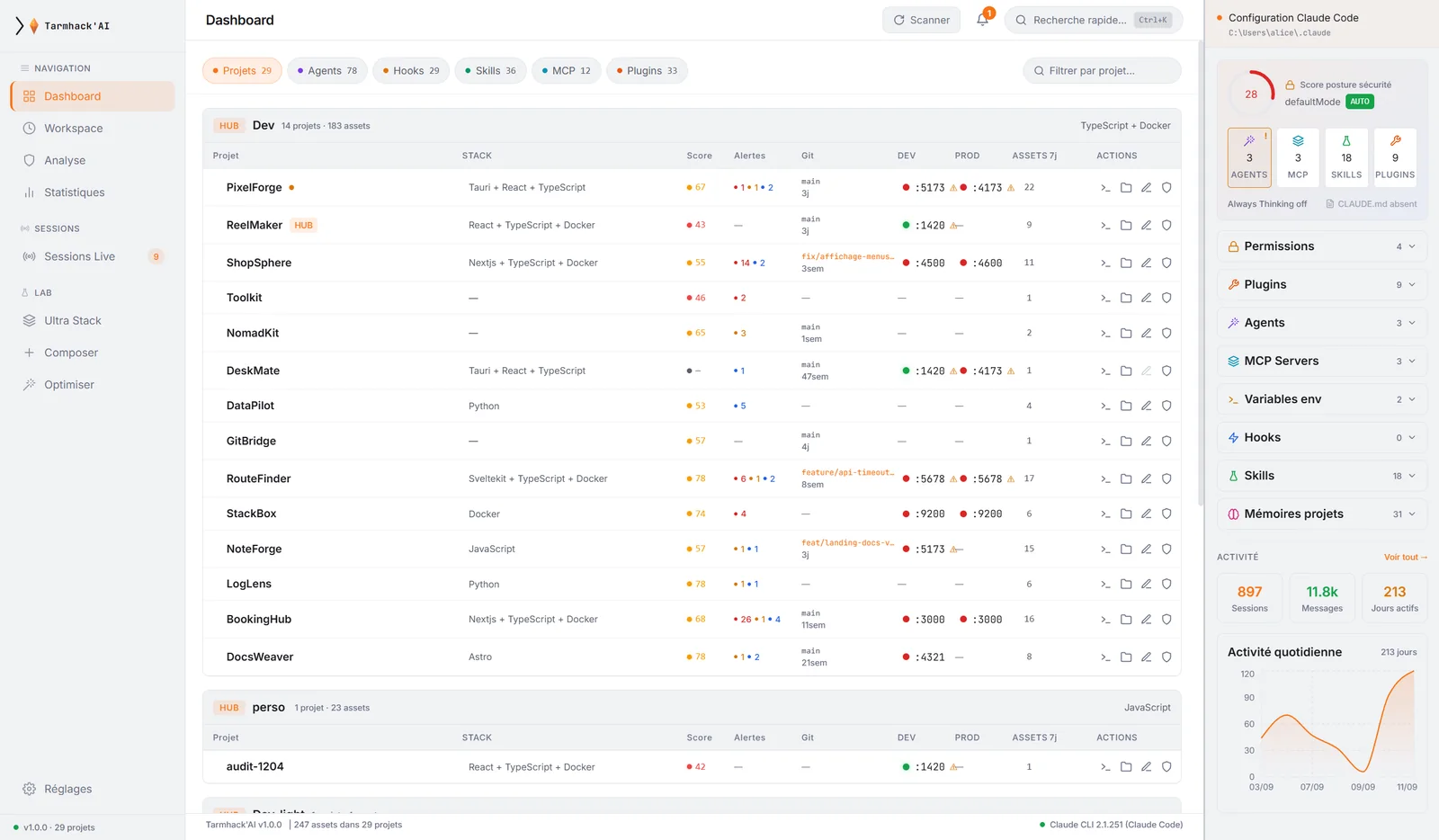
Task: Focus the Filtrer par projet field
Action: pos(1103,71)
